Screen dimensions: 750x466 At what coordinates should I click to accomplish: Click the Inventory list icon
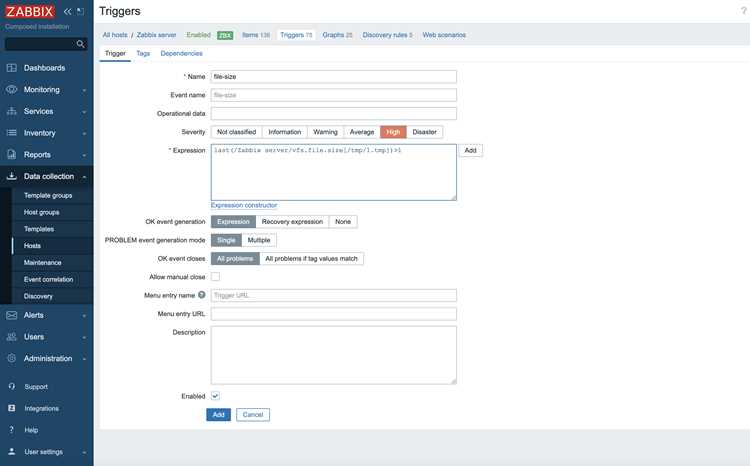pos(11,133)
